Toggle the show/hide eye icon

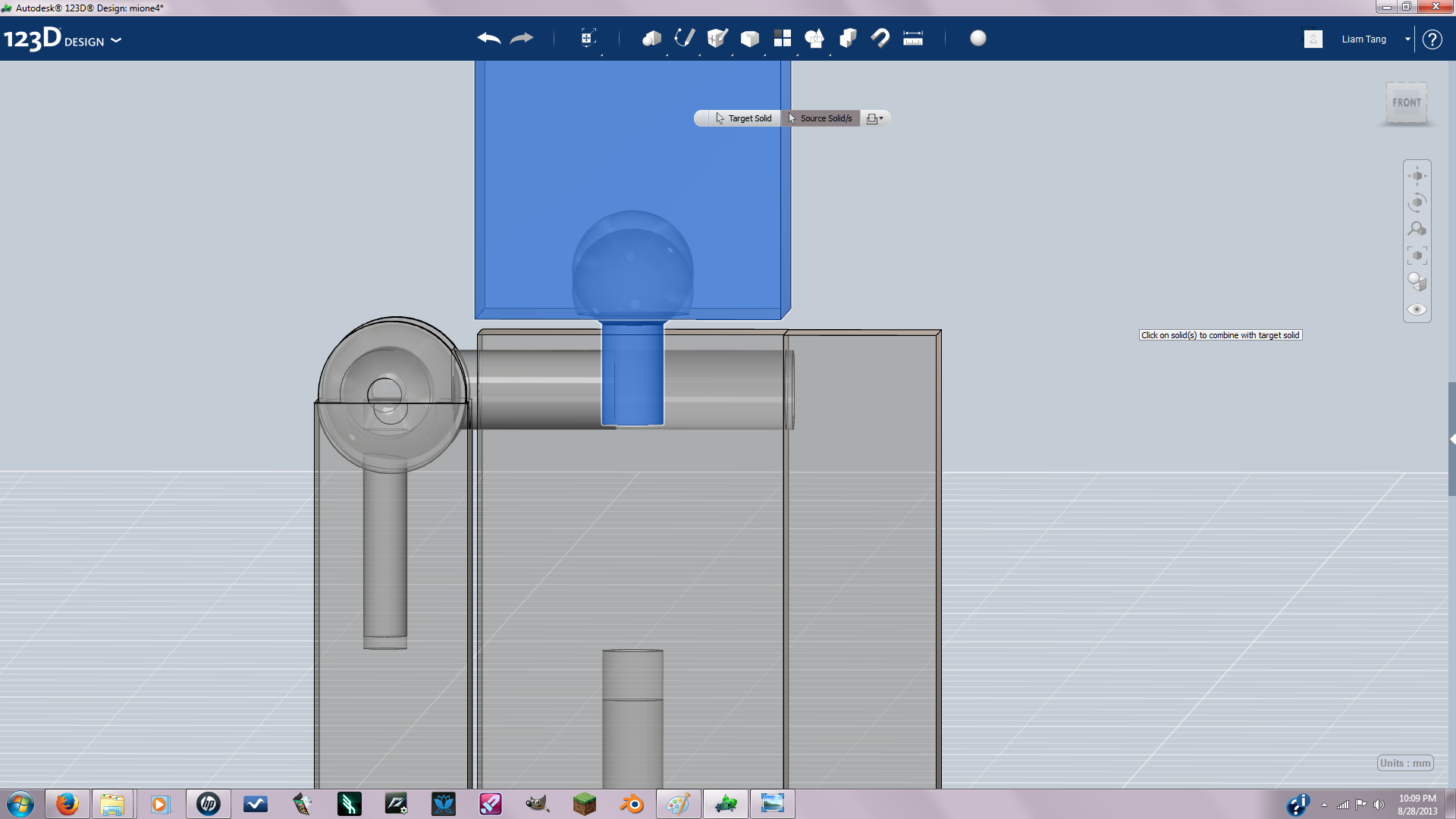(1417, 309)
